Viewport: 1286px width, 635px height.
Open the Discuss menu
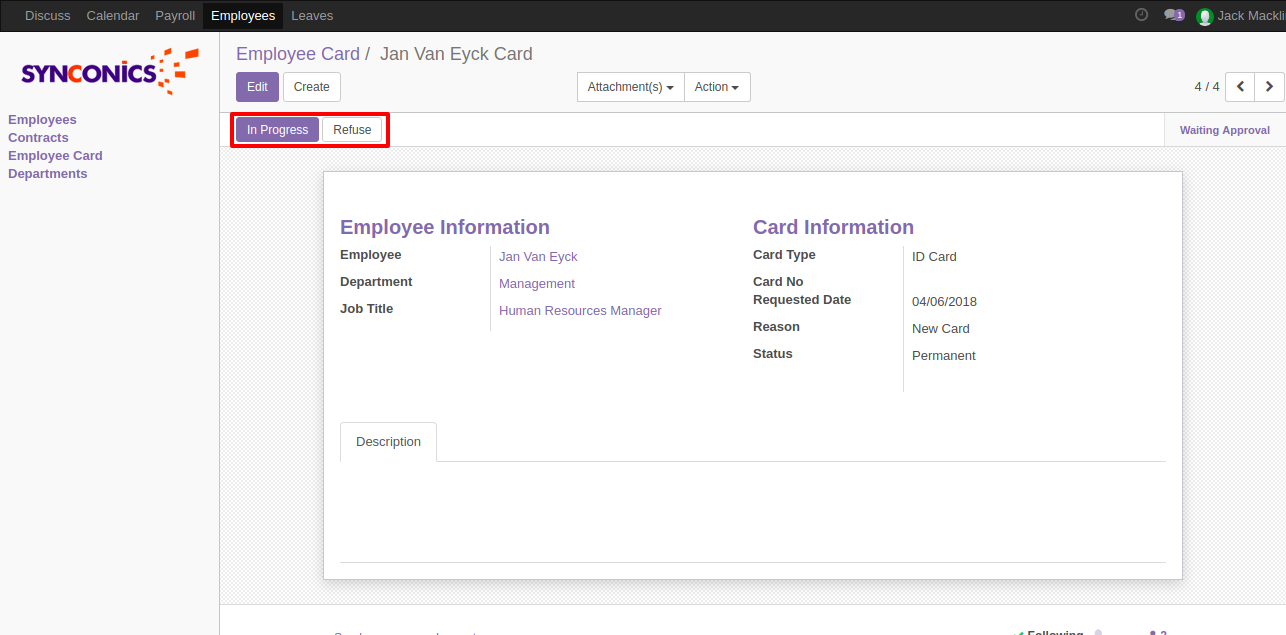pos(48,15)
